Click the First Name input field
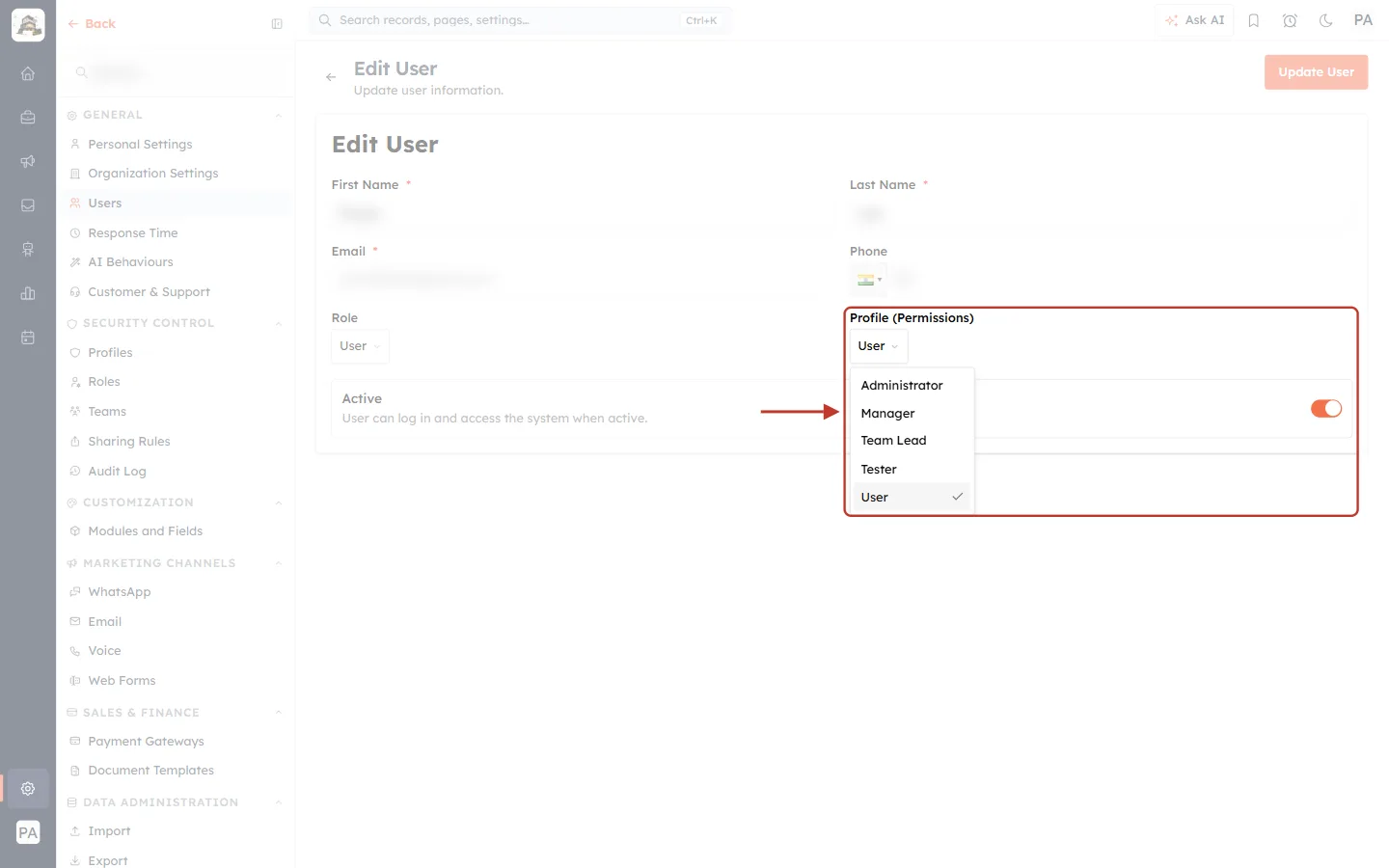Screen dimensions: 1389x868 pos(583,213)
